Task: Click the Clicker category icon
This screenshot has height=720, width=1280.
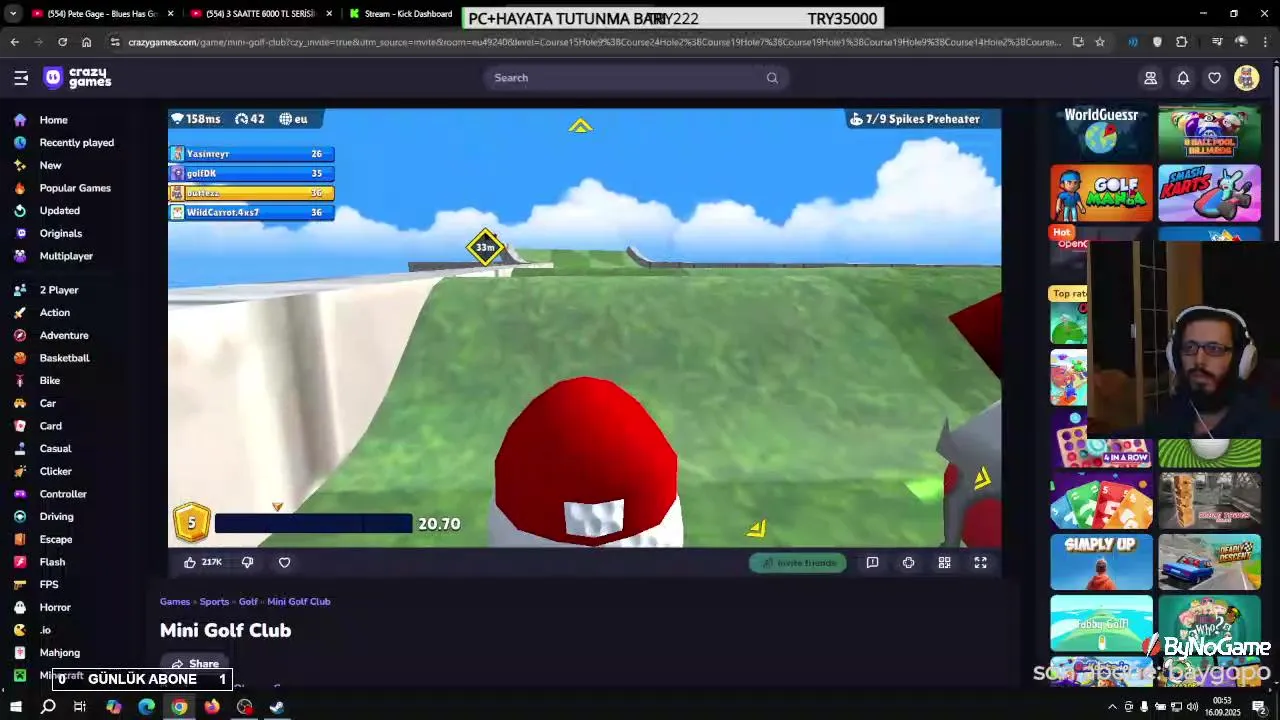Action: tap(20, 471)
